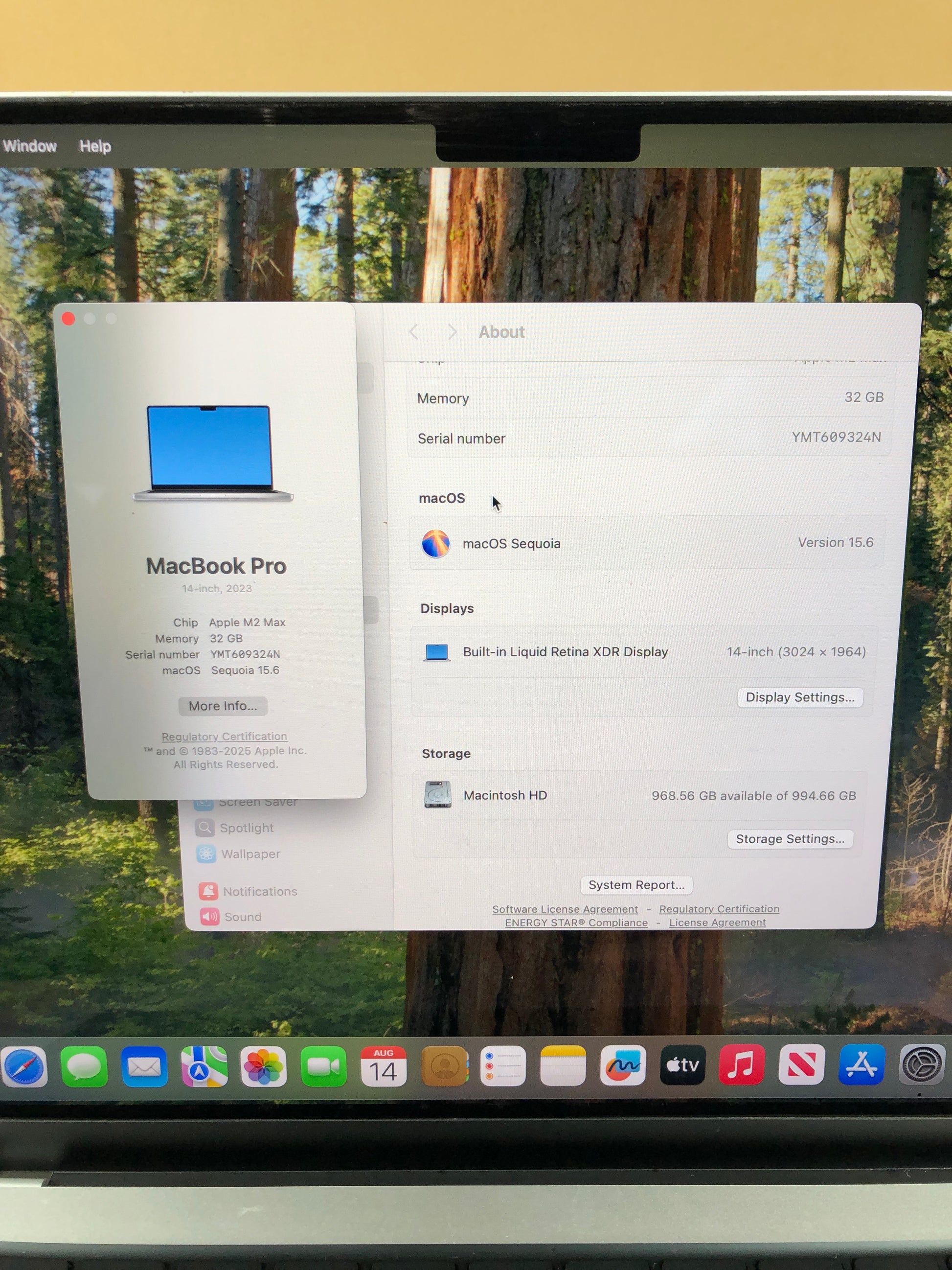Viewport: 952px width, 1270px height.
Task: Open Storage Settings...
Action: [790, 839]
